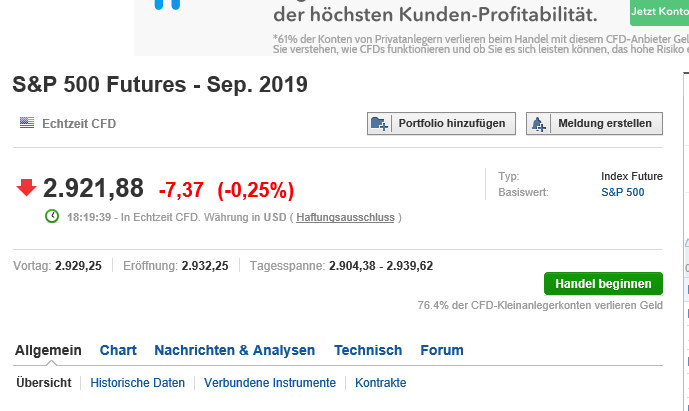Screen dimensions: 689x411
Task: Select the Übersicht sub-tab
Action: point(43,383)
